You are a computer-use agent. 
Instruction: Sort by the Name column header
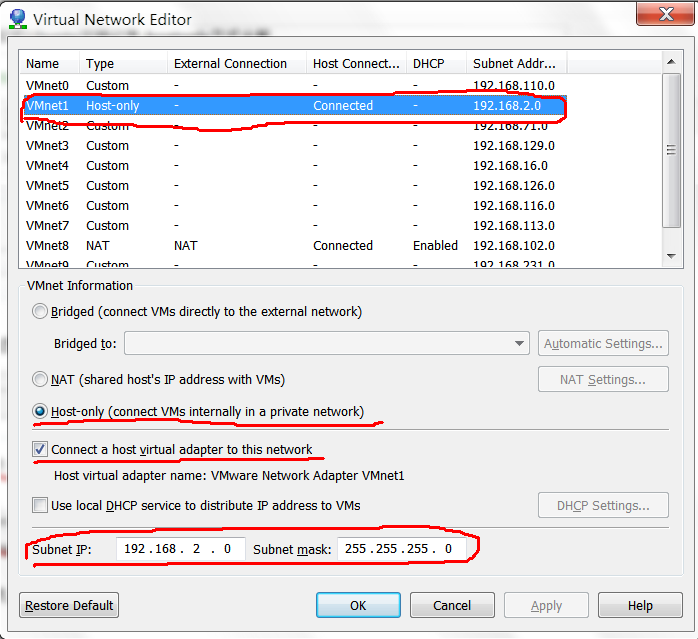point(49,63)
